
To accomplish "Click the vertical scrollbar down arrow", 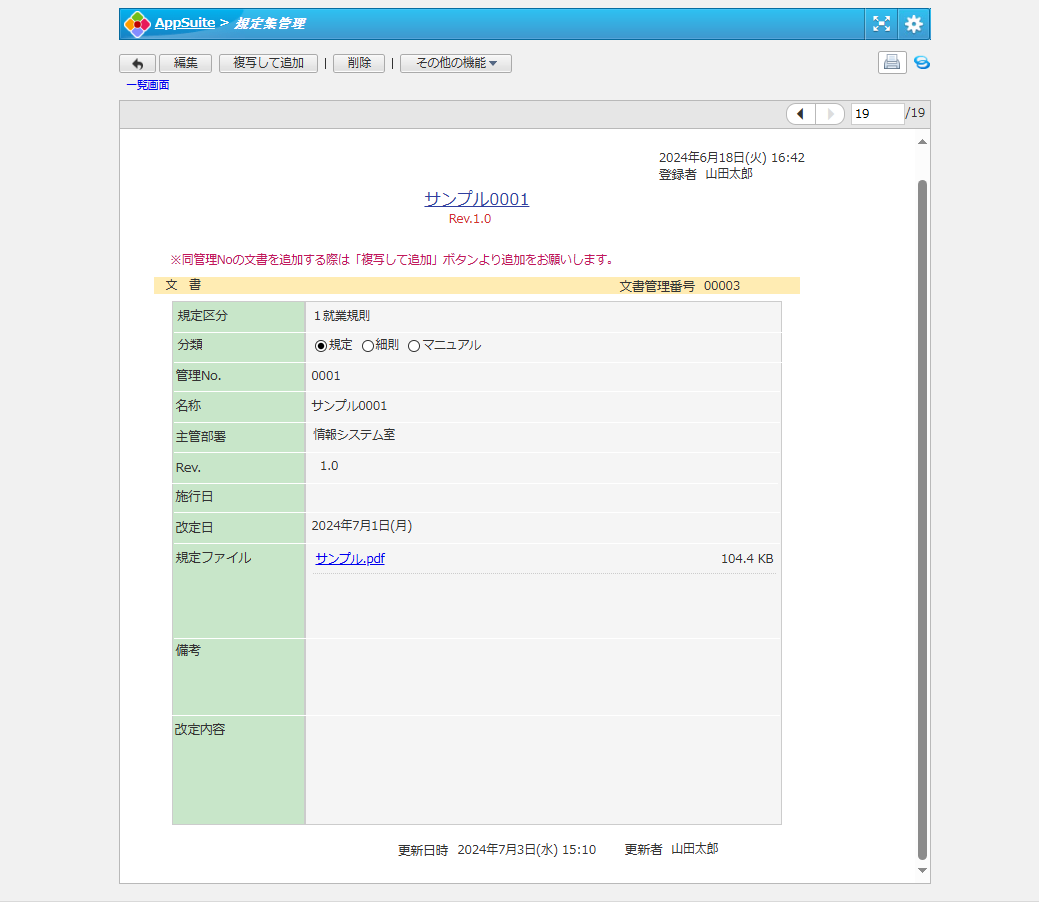I will [x=922, y=871].
